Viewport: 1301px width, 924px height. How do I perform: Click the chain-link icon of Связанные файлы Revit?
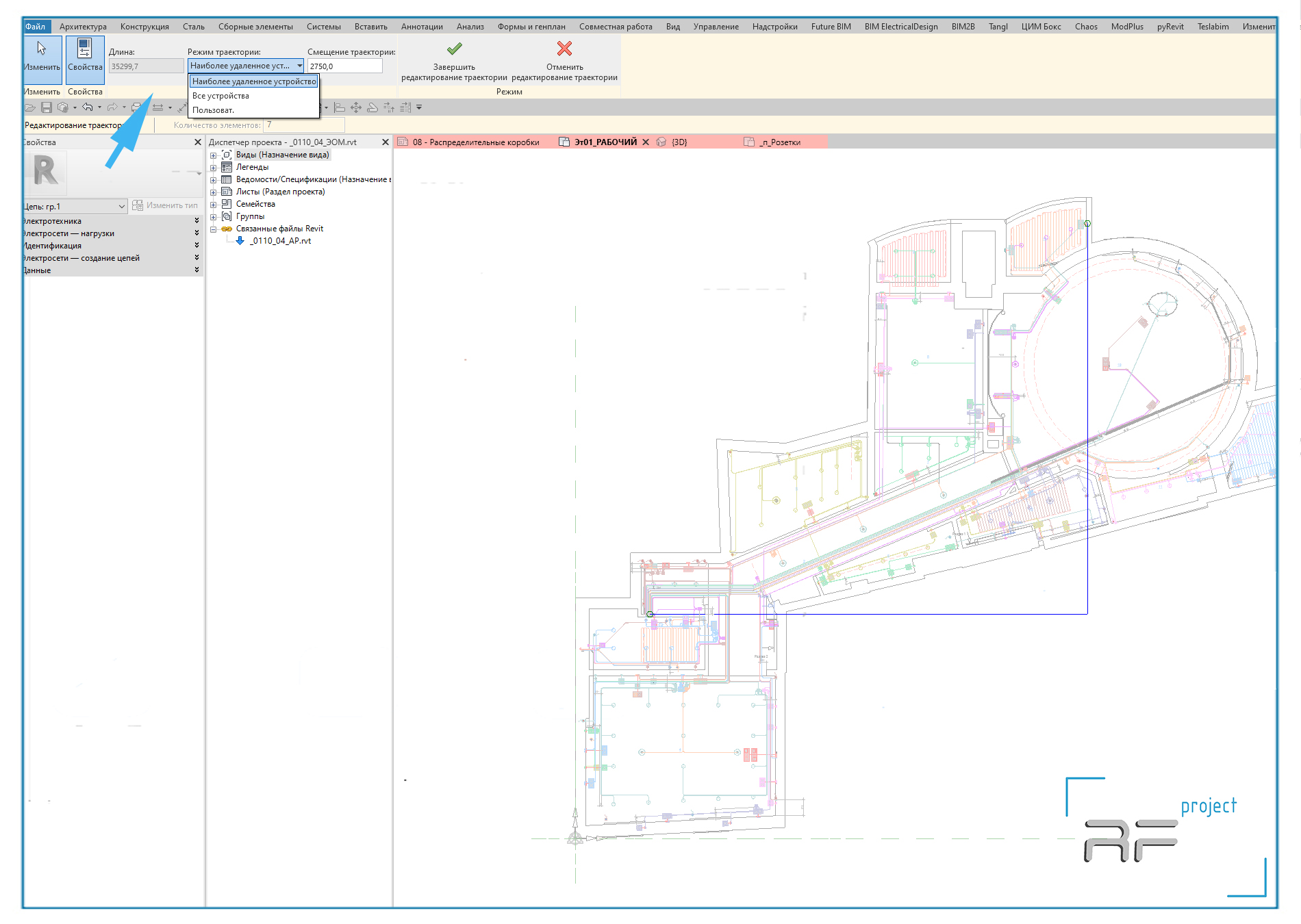tap(227, 229)
